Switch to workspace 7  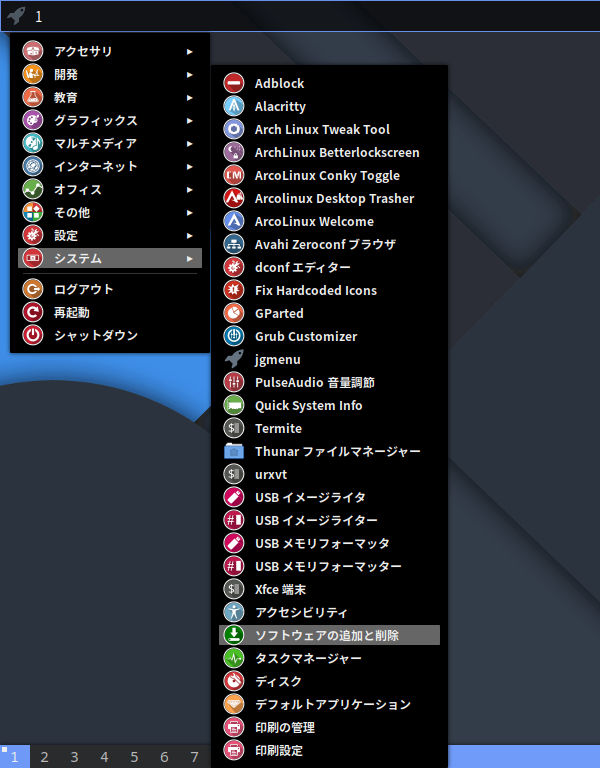click(x=194, y=757)
